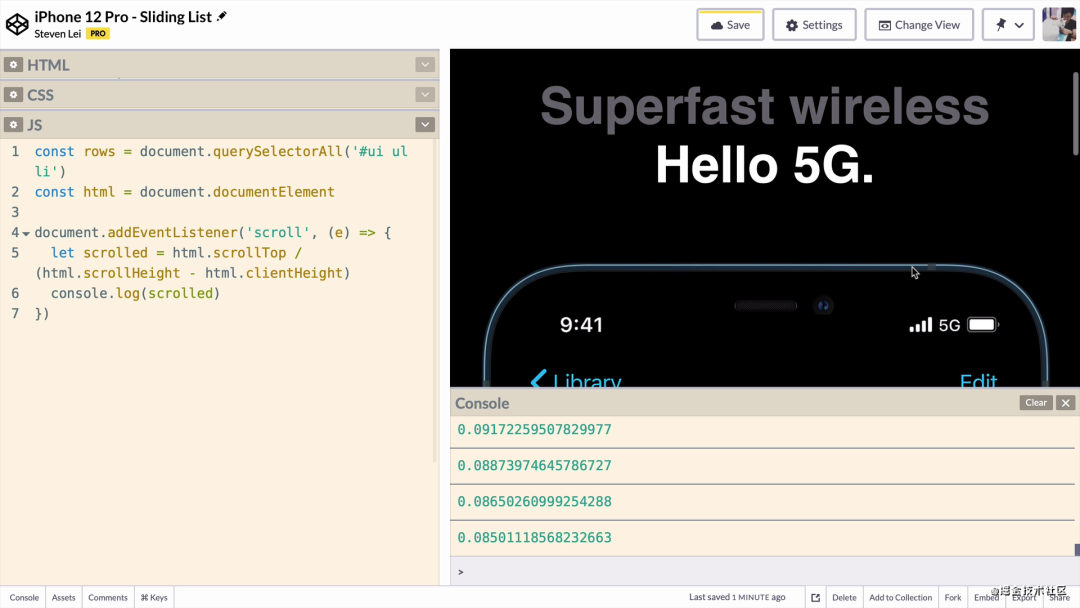Open pen in new window icon
Image resolution: width=1080 pixels, height=608 pixels.
pos(816,597)
